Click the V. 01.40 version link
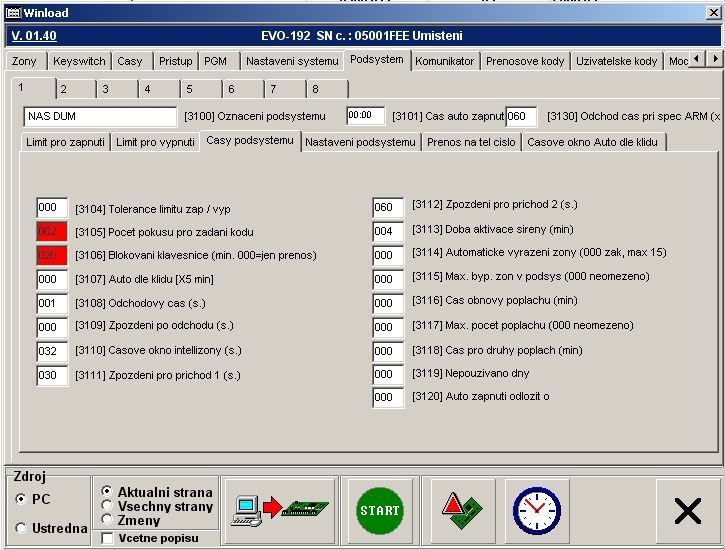The width and height of the screenshot is (725, 550). point(34,36)
